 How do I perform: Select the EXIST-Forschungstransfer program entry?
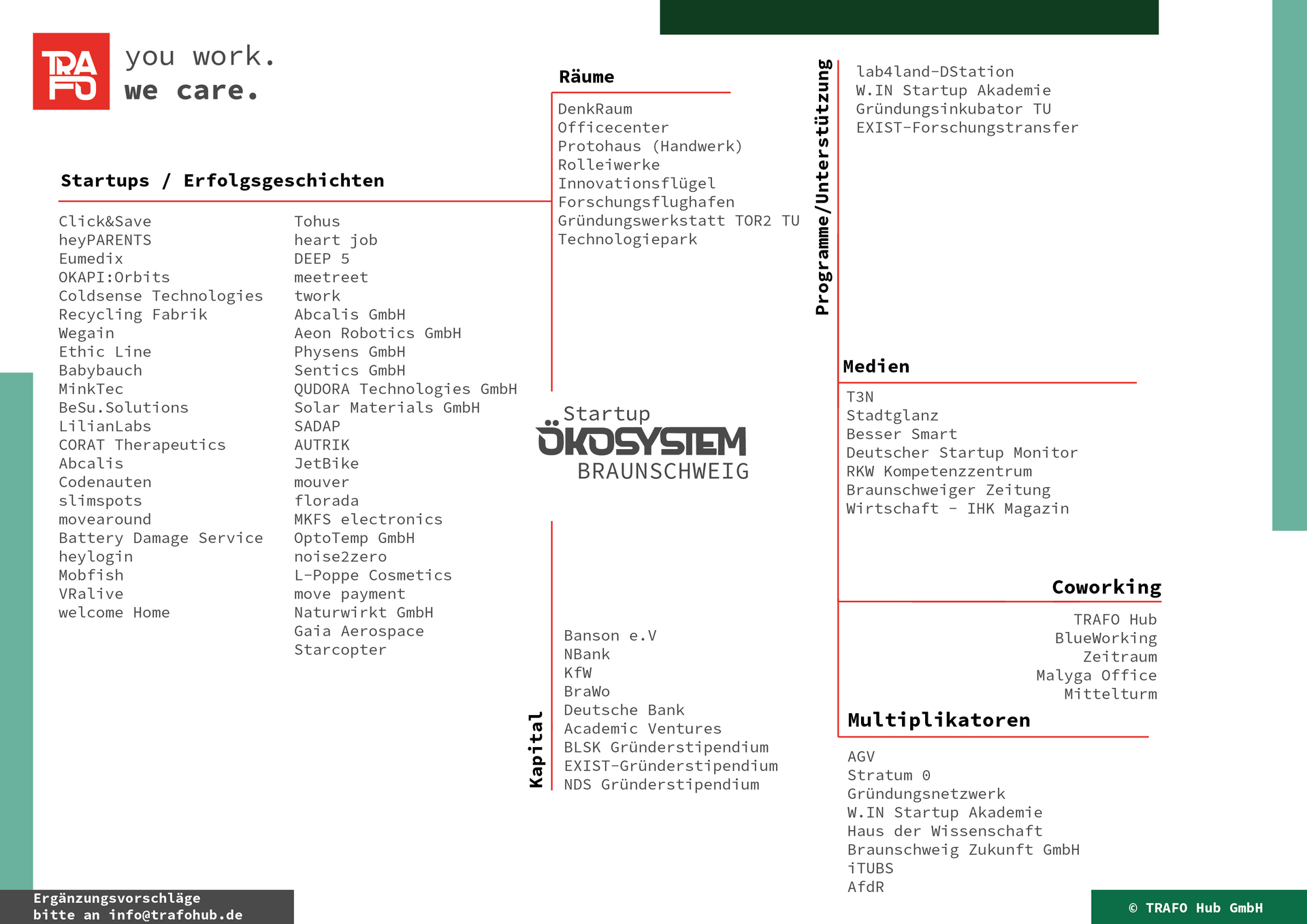(967, 128)
